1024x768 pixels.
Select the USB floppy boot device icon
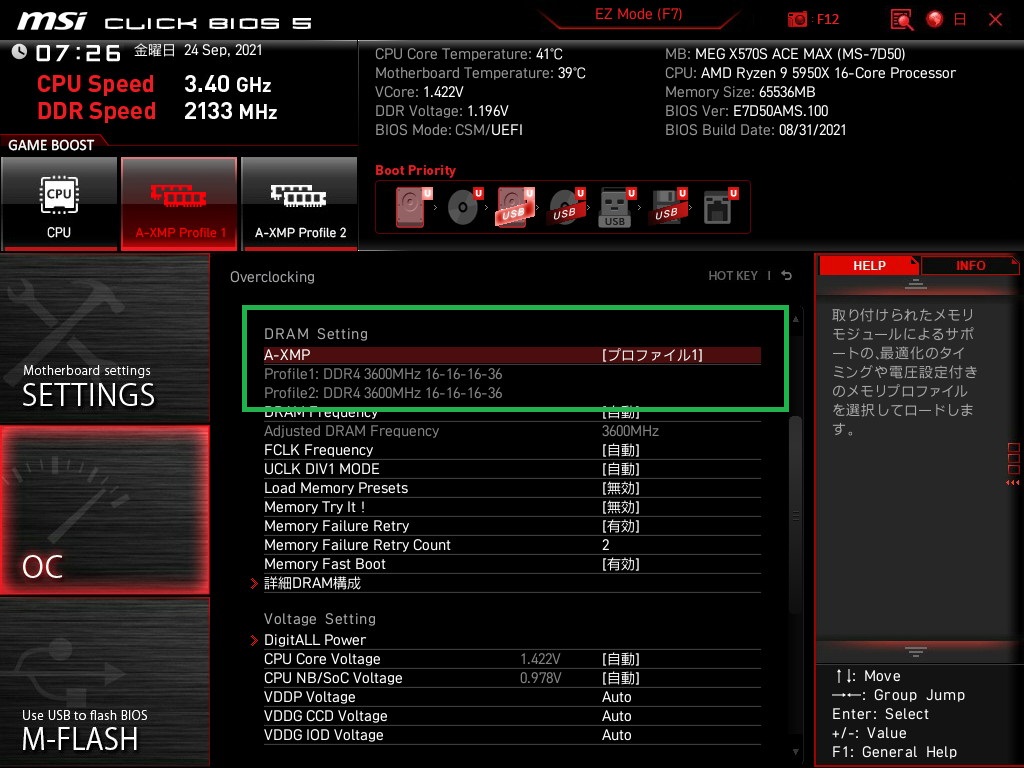pyautogui.click(x=668, y=207)
